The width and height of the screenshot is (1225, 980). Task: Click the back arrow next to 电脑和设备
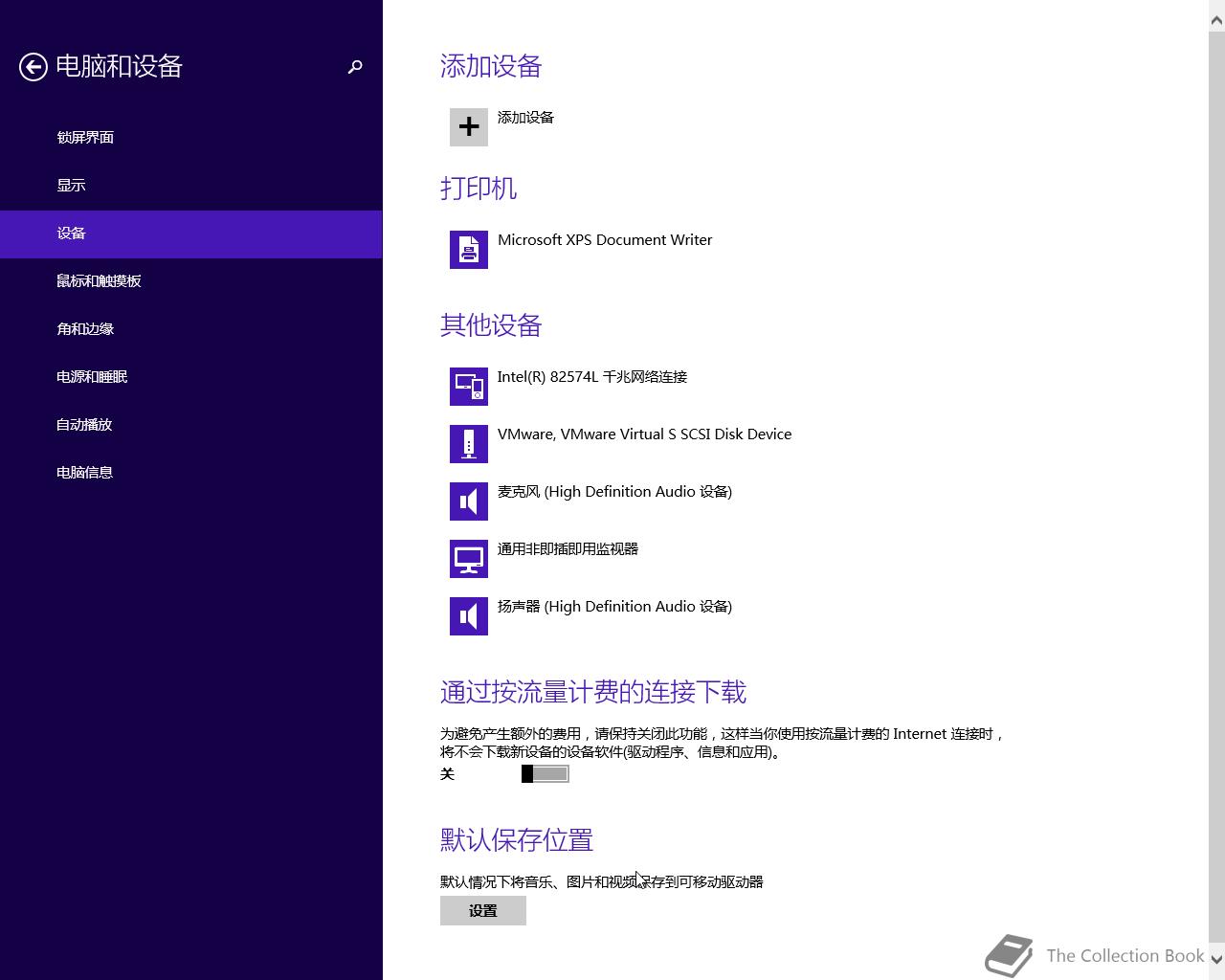click(33, 66)
